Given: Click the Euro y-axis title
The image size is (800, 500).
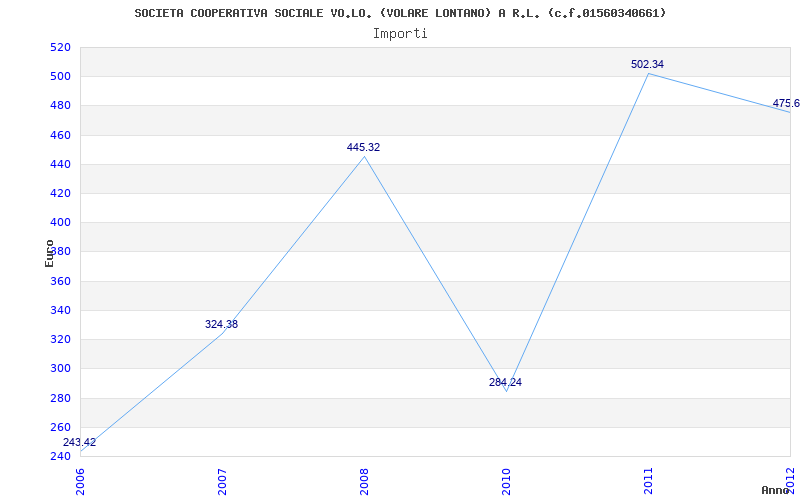Looking at the screenshot, I should pyautogui.click(x=49, y=253).
